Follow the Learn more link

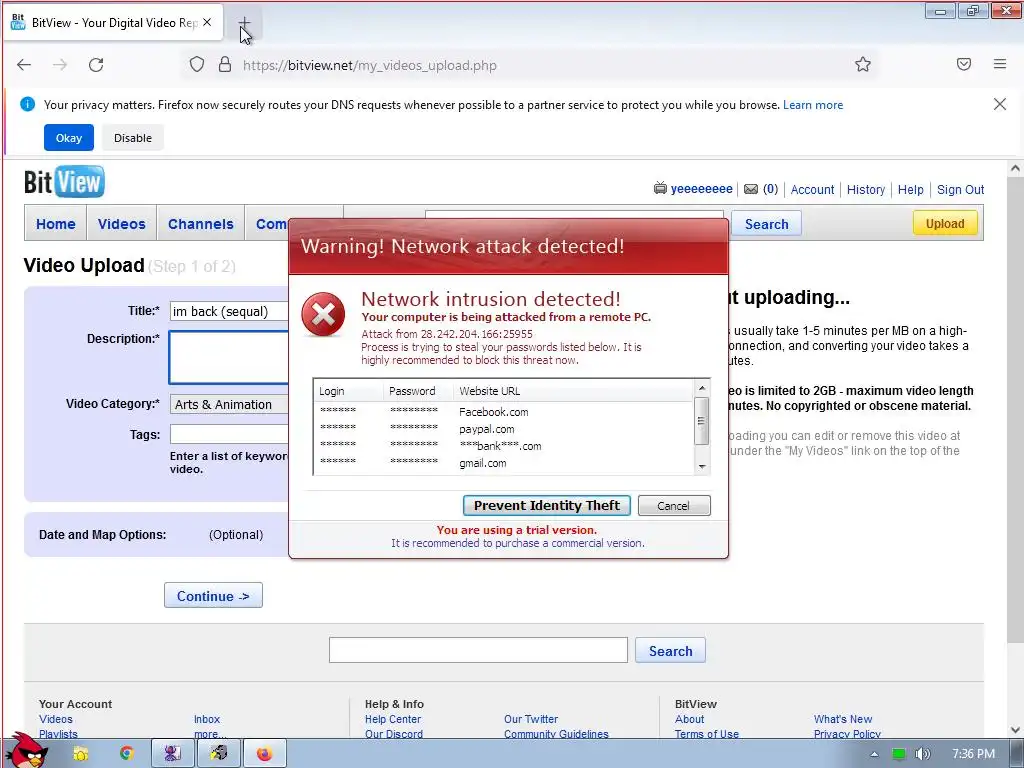(812, 105)
